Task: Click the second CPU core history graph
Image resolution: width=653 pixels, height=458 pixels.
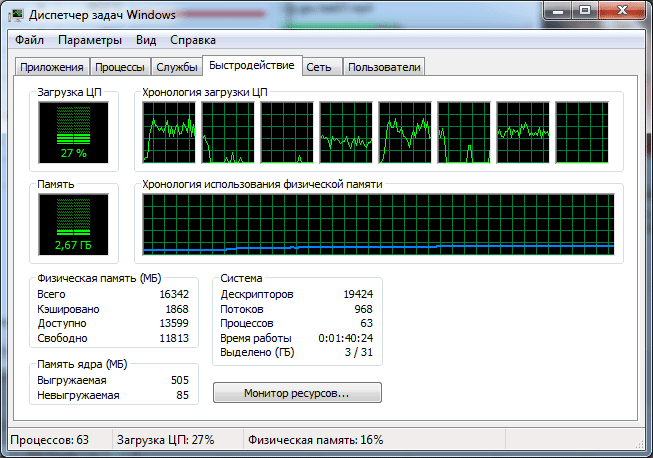Action: [x=228, y=132]
